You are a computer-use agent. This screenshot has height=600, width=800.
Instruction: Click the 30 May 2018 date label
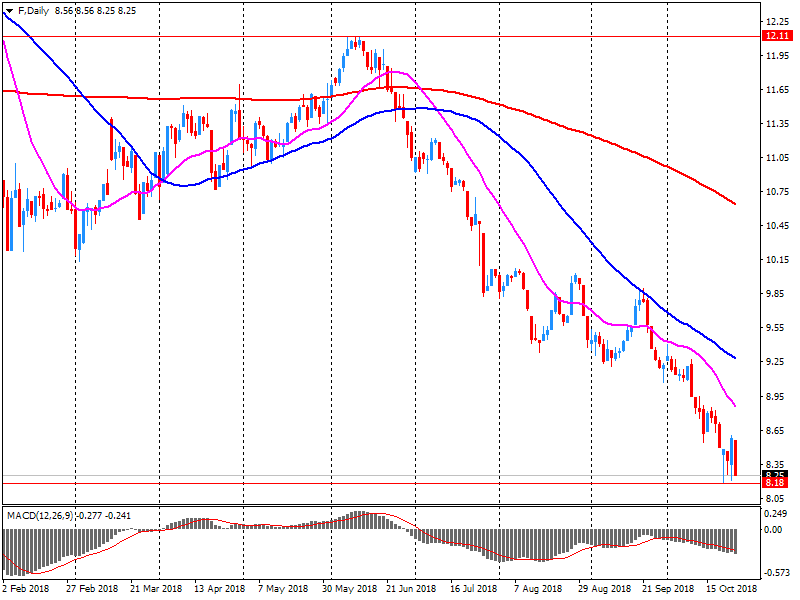pyautogui.click(x=348, y=589)
